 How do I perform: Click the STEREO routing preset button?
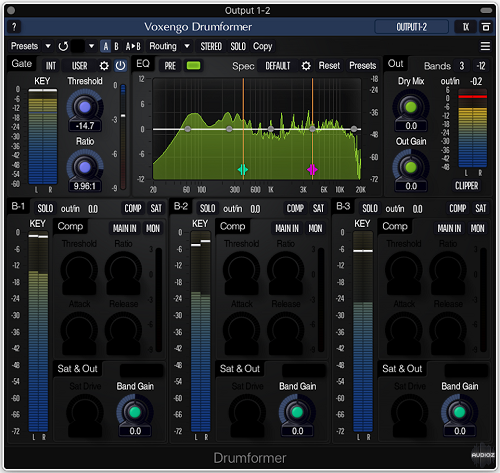tap(211, 46)
